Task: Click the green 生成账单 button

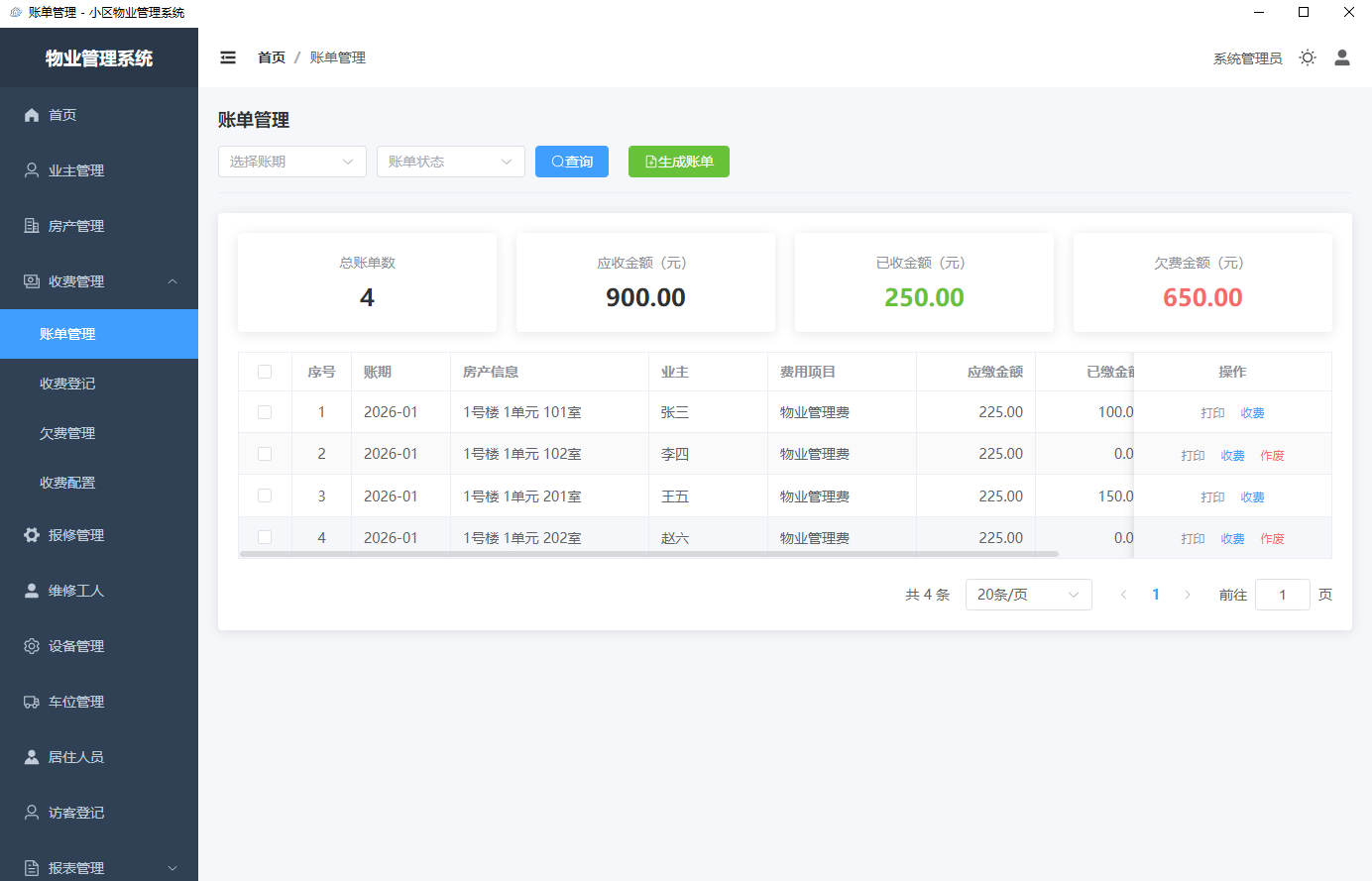Action: point(678,162)
